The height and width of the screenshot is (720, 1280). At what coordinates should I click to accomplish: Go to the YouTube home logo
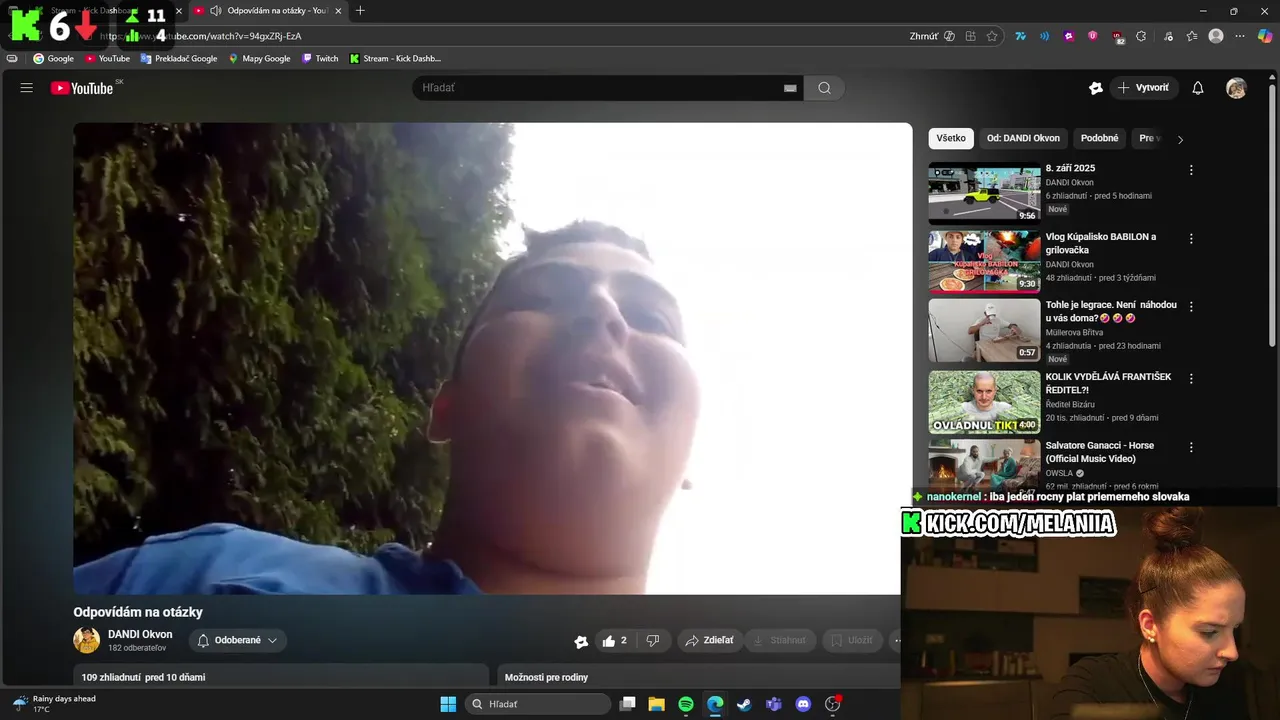pos(82,88)
